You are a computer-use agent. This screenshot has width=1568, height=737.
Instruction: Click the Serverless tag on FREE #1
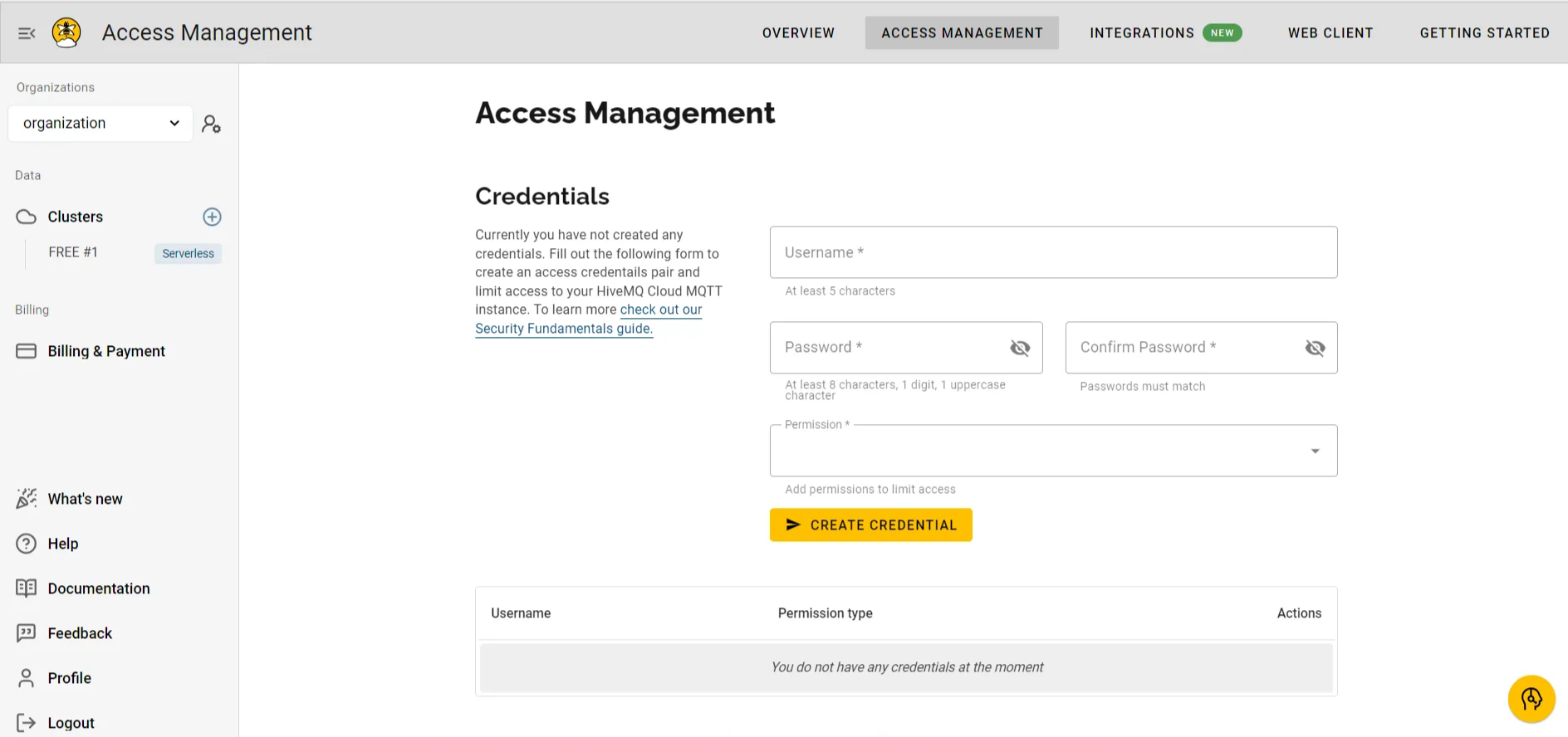point(188,253)
